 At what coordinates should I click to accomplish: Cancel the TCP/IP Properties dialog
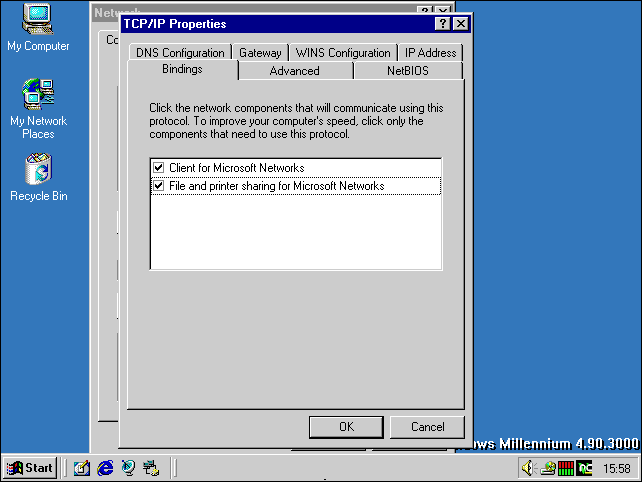(427, 427)
